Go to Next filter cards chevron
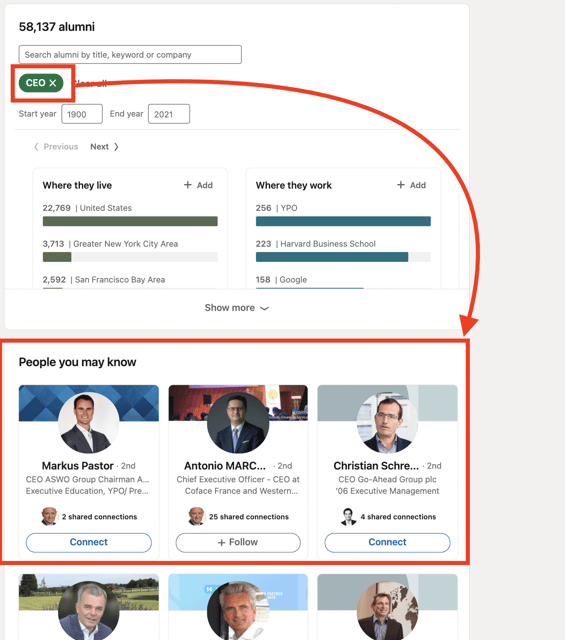The height and width of the screenshot is (640, 565). [116, 147]
